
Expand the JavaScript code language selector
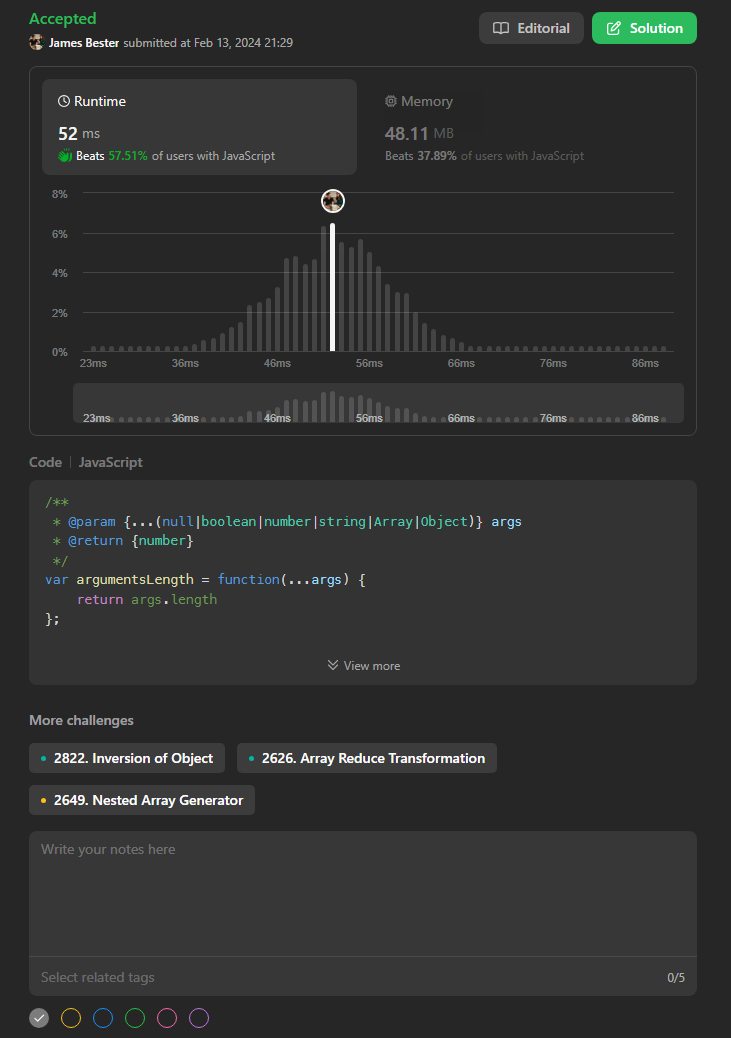tap(111, 462)
